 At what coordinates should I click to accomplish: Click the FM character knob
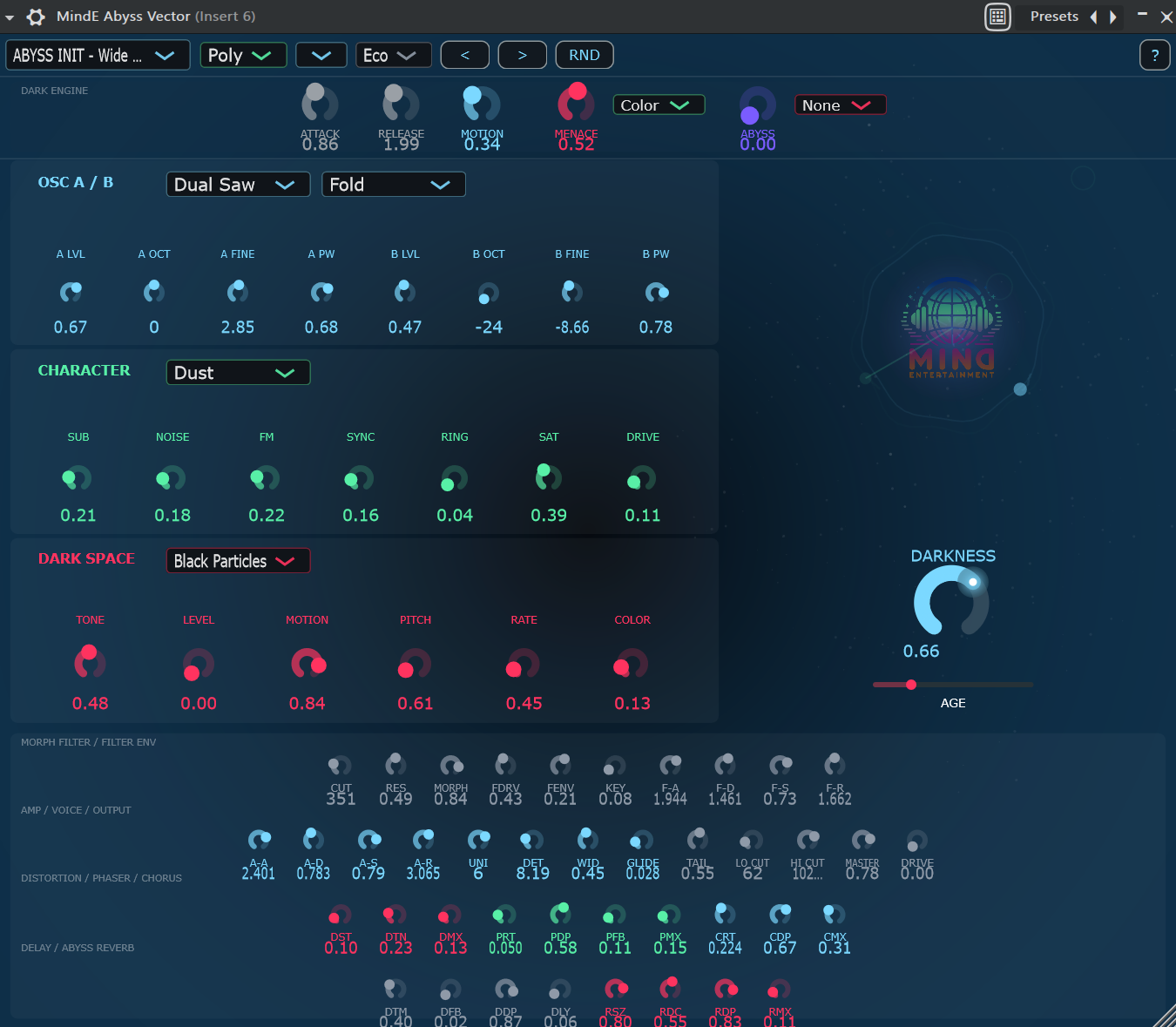pos(266,478)
